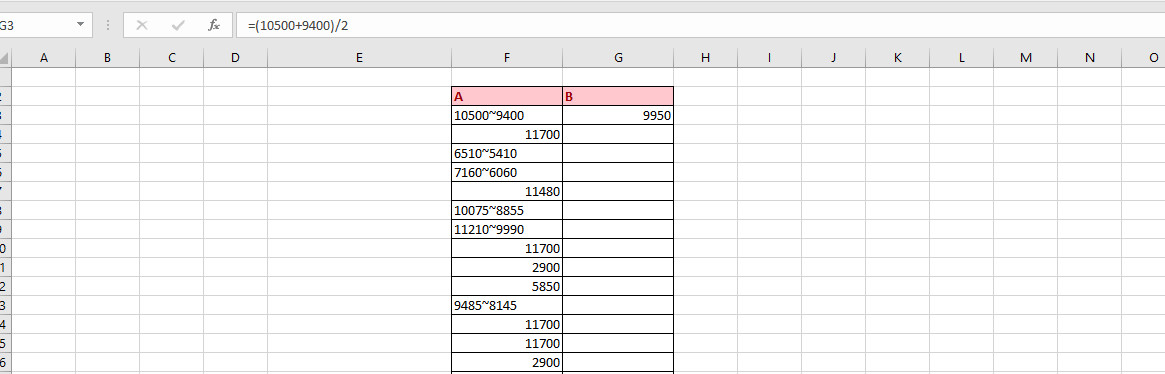Select cell containing 7160~6060

tap(507, 173)
